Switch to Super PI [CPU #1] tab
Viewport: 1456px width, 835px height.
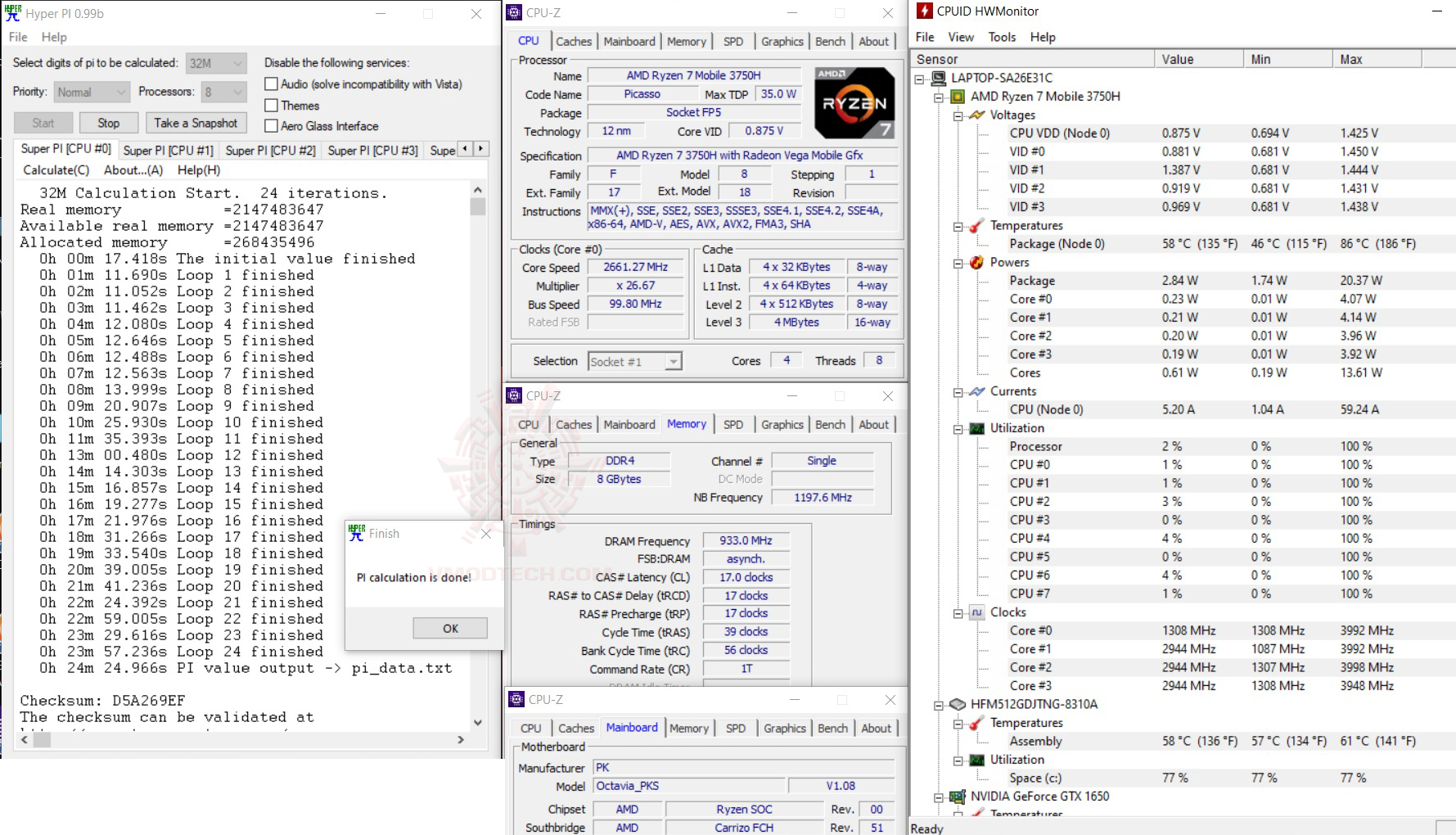(168, 150)
